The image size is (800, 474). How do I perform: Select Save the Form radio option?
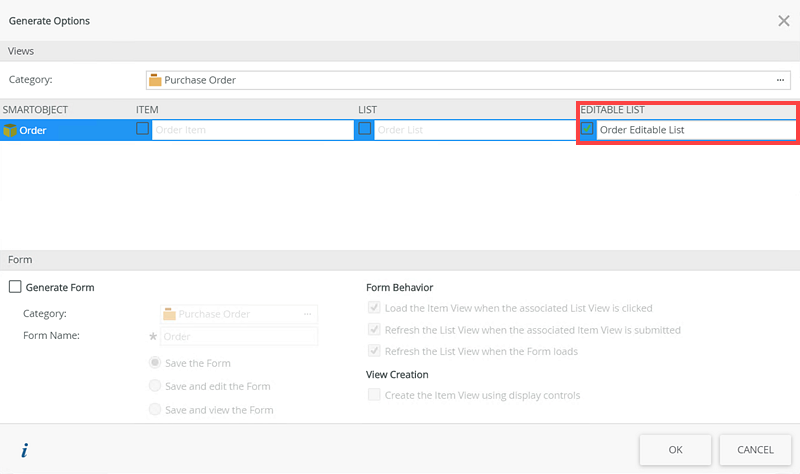click(x=154, y=363)
